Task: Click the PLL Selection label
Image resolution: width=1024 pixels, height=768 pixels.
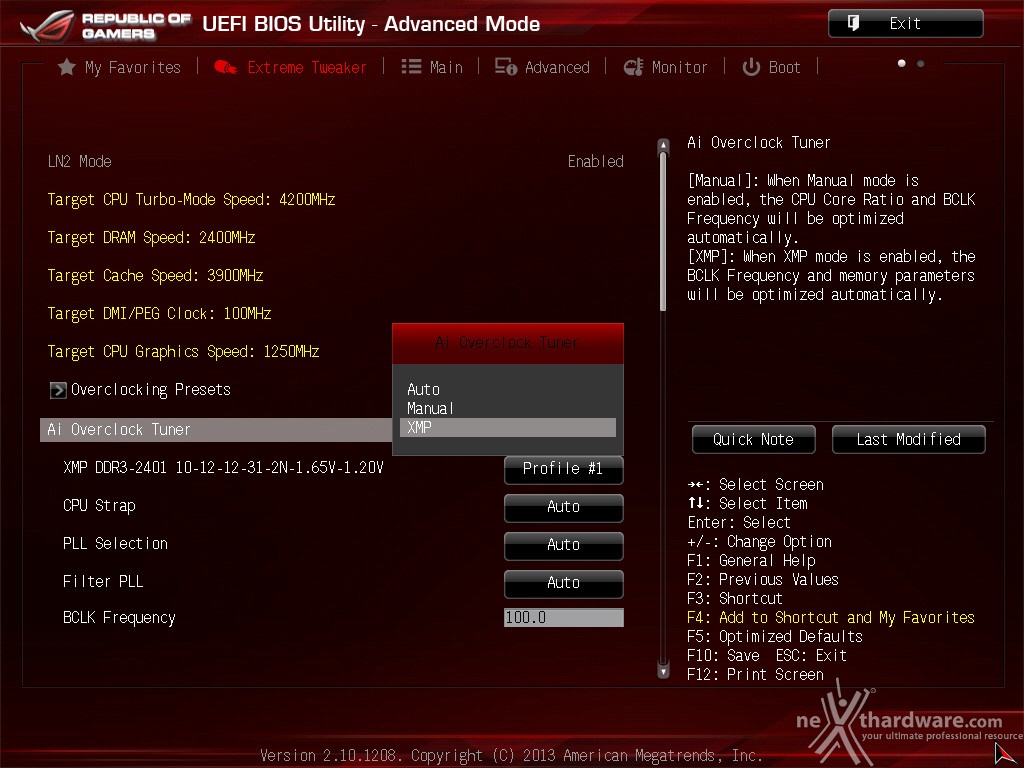Action: click(x=115, y=543)
